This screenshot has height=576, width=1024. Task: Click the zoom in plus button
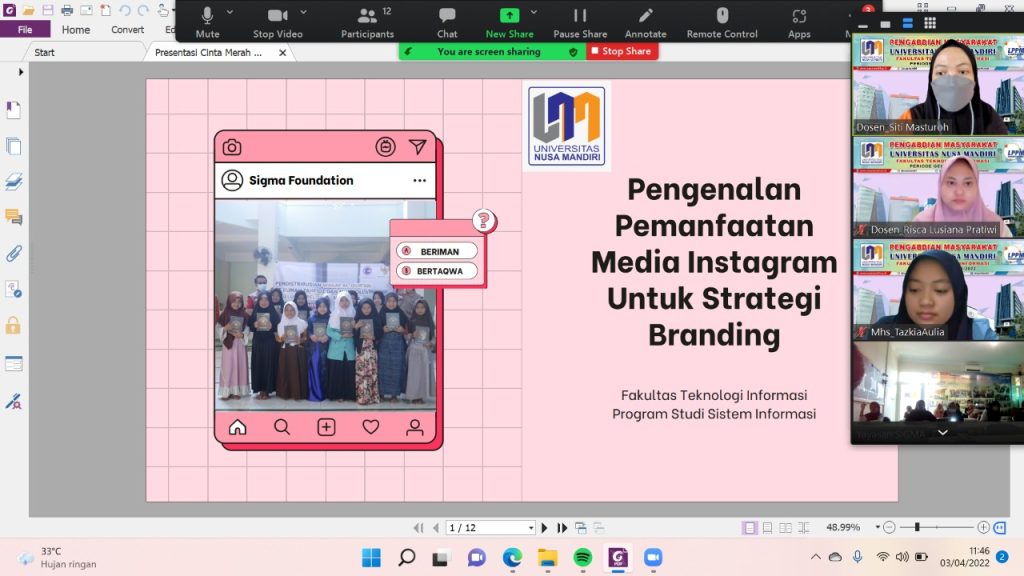(984, 527)
